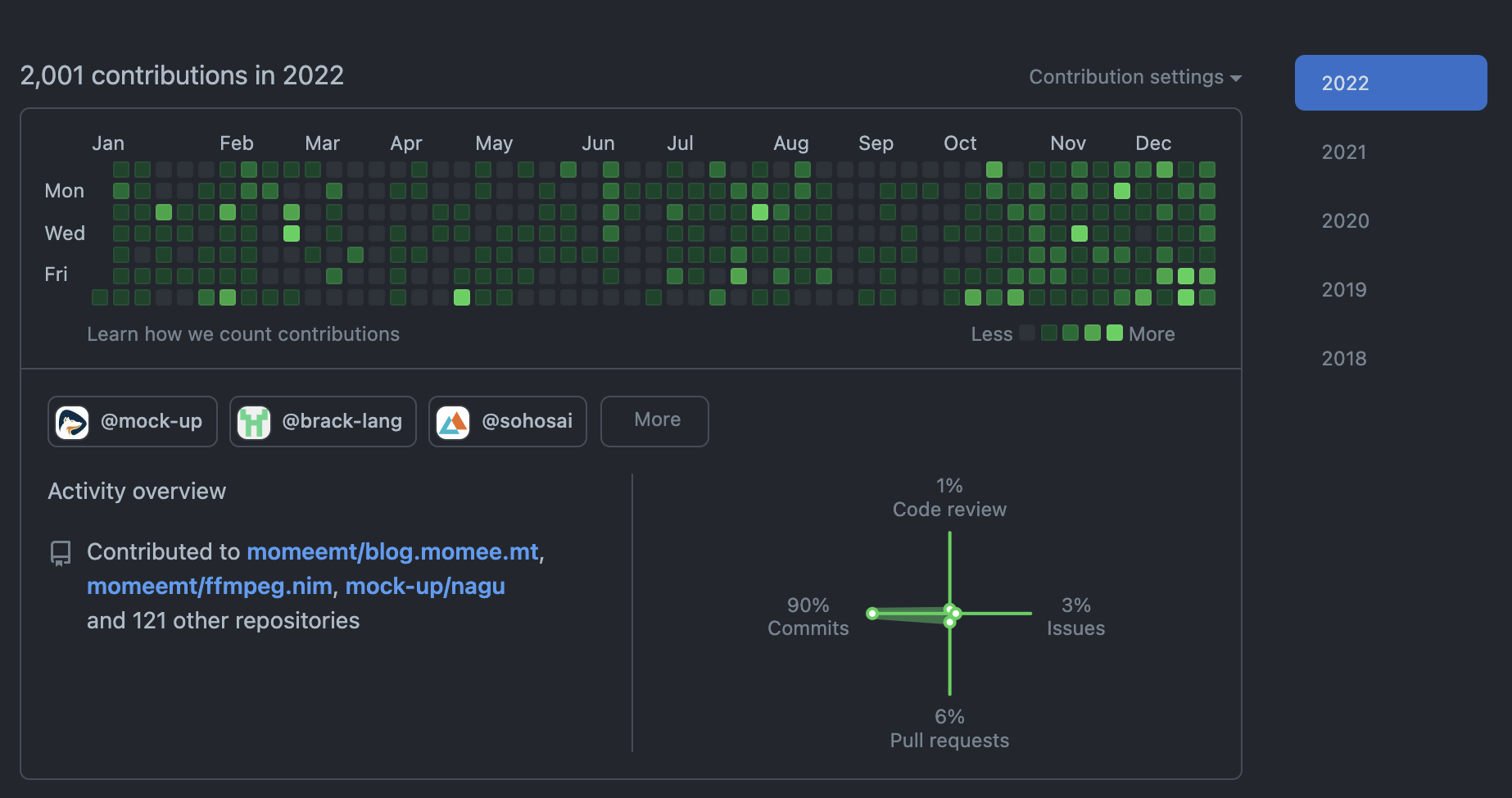1512x798 pixels.
Task: Click the 90% Commits label on chart
Action: (x=808, y=617)
